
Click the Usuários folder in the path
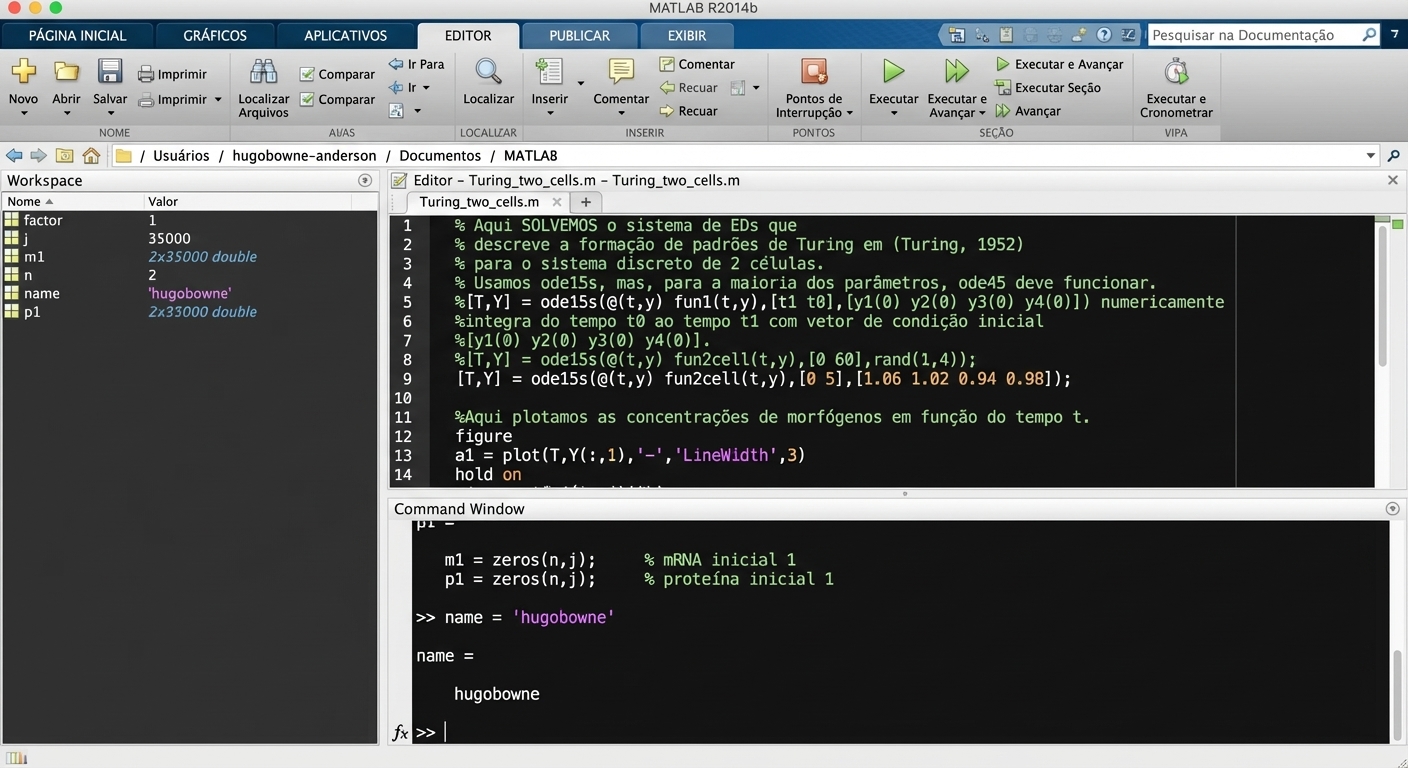coord(181,156)
